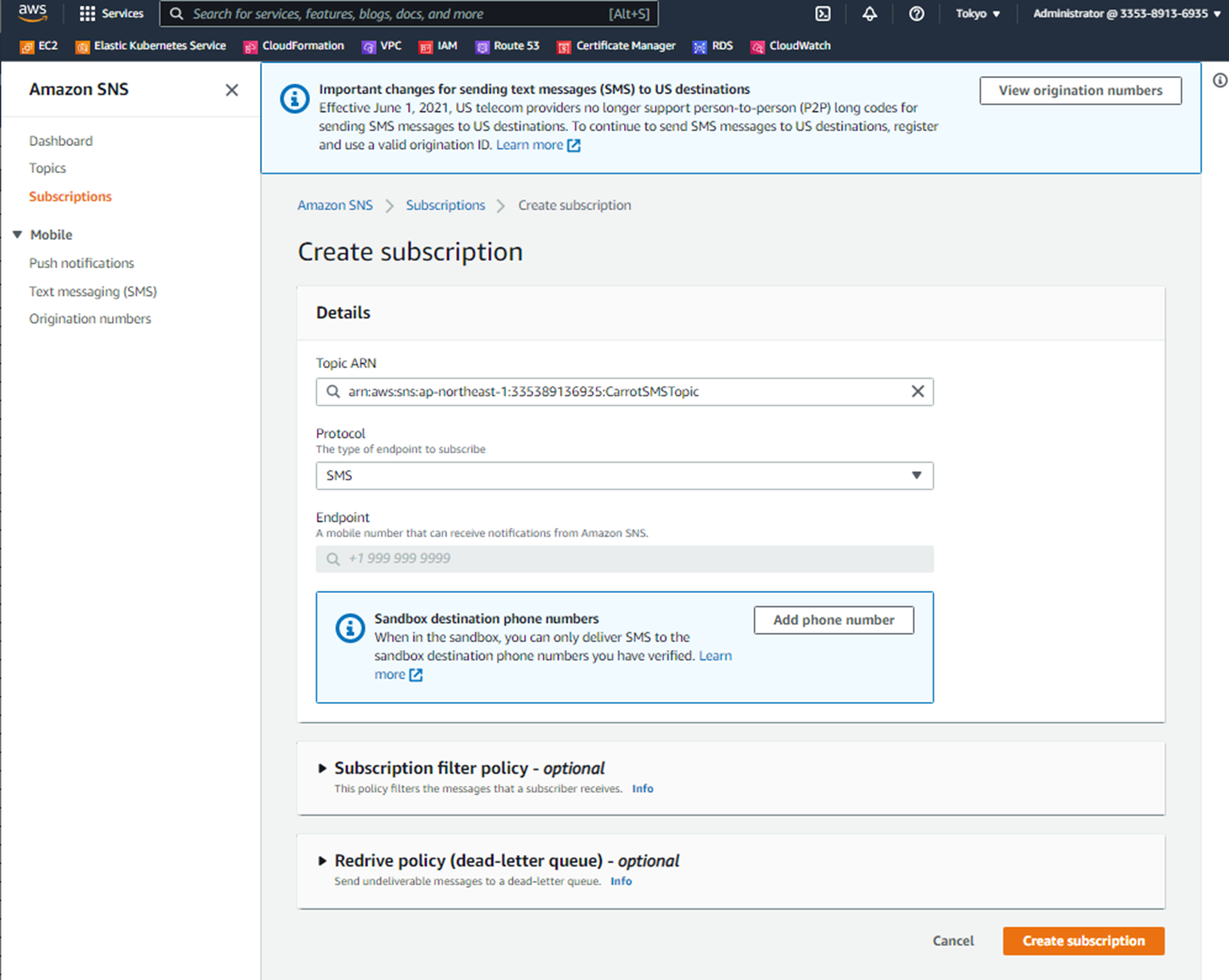The image size is (1229, 980).
Task: Open the Protocol SMS dropdown
Action: tap(625, 475)
